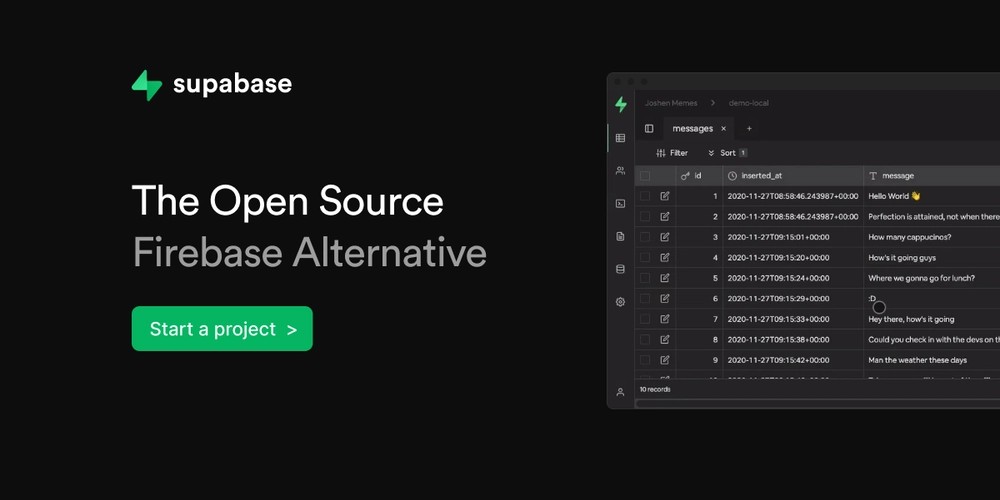The image size is (1000, 500).
Task: Select timestamp 2020-11-27T09:15:38+00:00 cell
Action: pyautogui.click(x=793, y=339)
